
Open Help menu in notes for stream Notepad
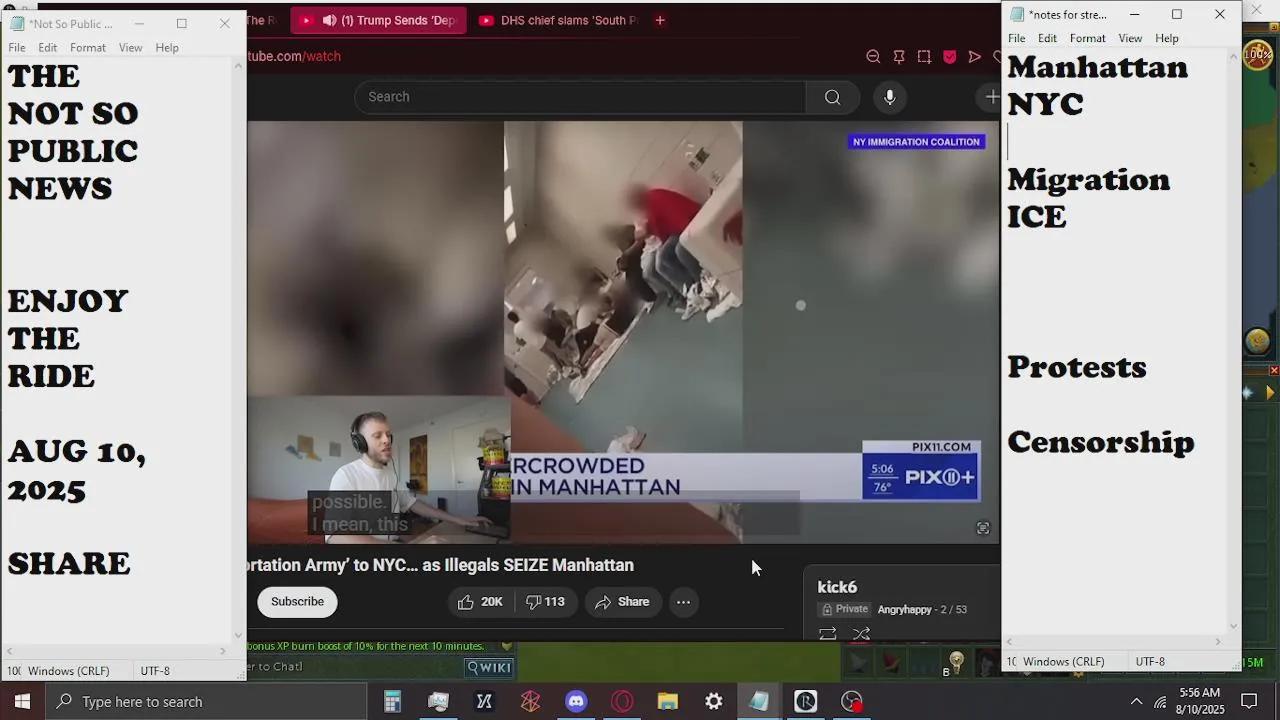click(x=1167, y=38)
